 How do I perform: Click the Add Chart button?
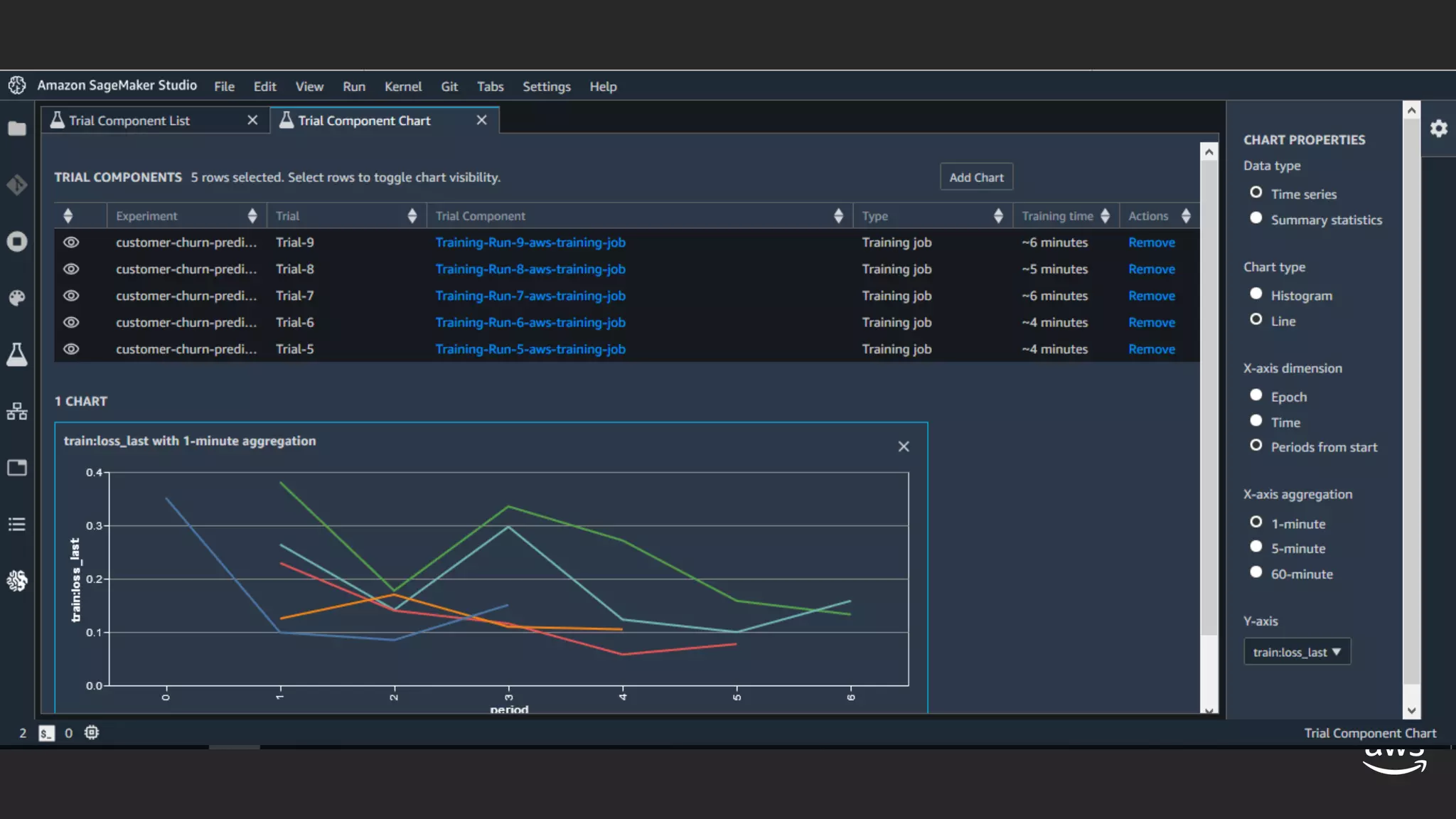pyautogui.click(x=976, y=178)
